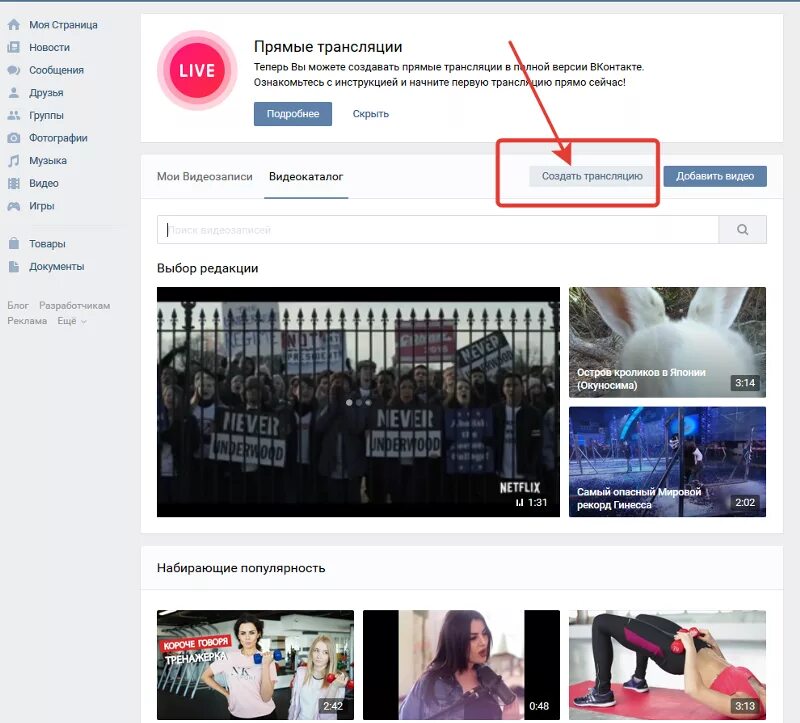Click the Добавить видео button
Image resolution: width=800 pixels, height=723 pixels.
click(715, 176)
